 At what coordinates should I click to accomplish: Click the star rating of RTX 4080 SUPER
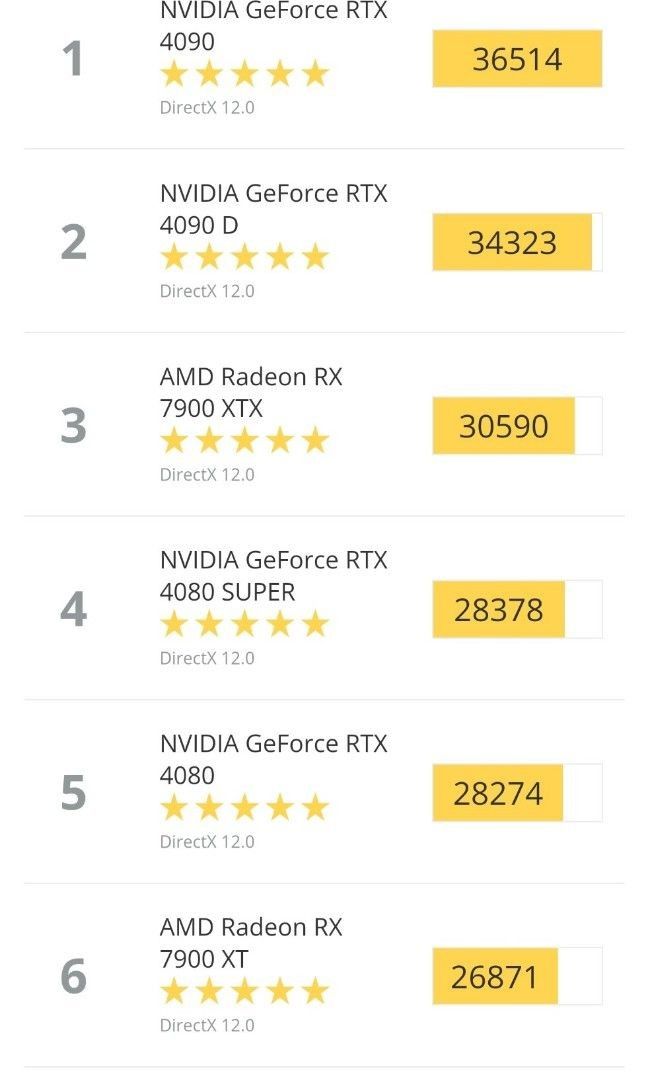[x=243, y=623]
